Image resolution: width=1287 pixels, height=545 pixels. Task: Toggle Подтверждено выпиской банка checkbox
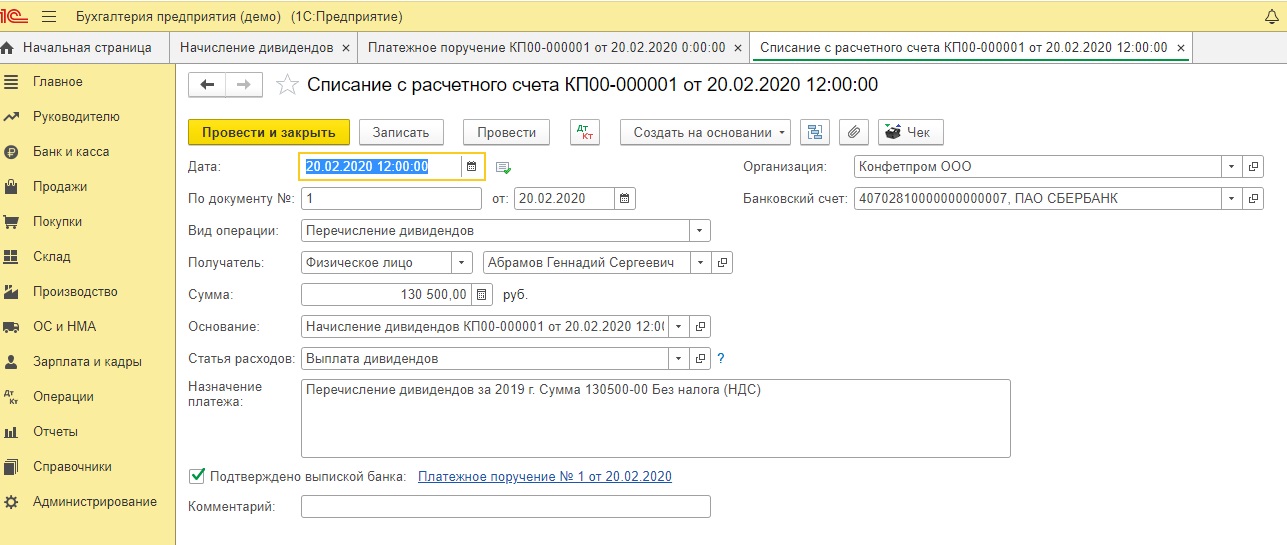tap(197, 476)
